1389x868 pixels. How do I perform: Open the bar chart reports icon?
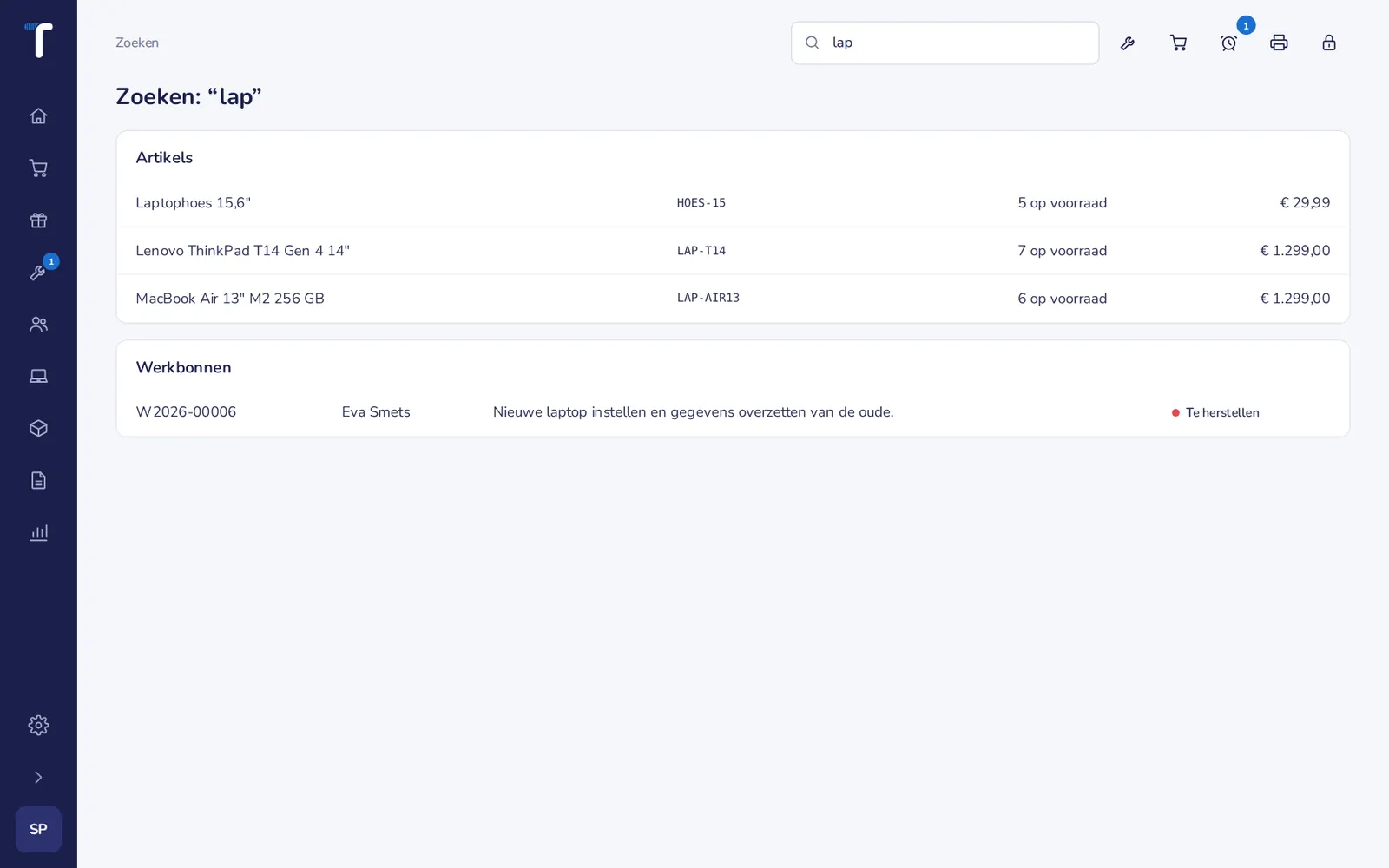pos(38,533)
